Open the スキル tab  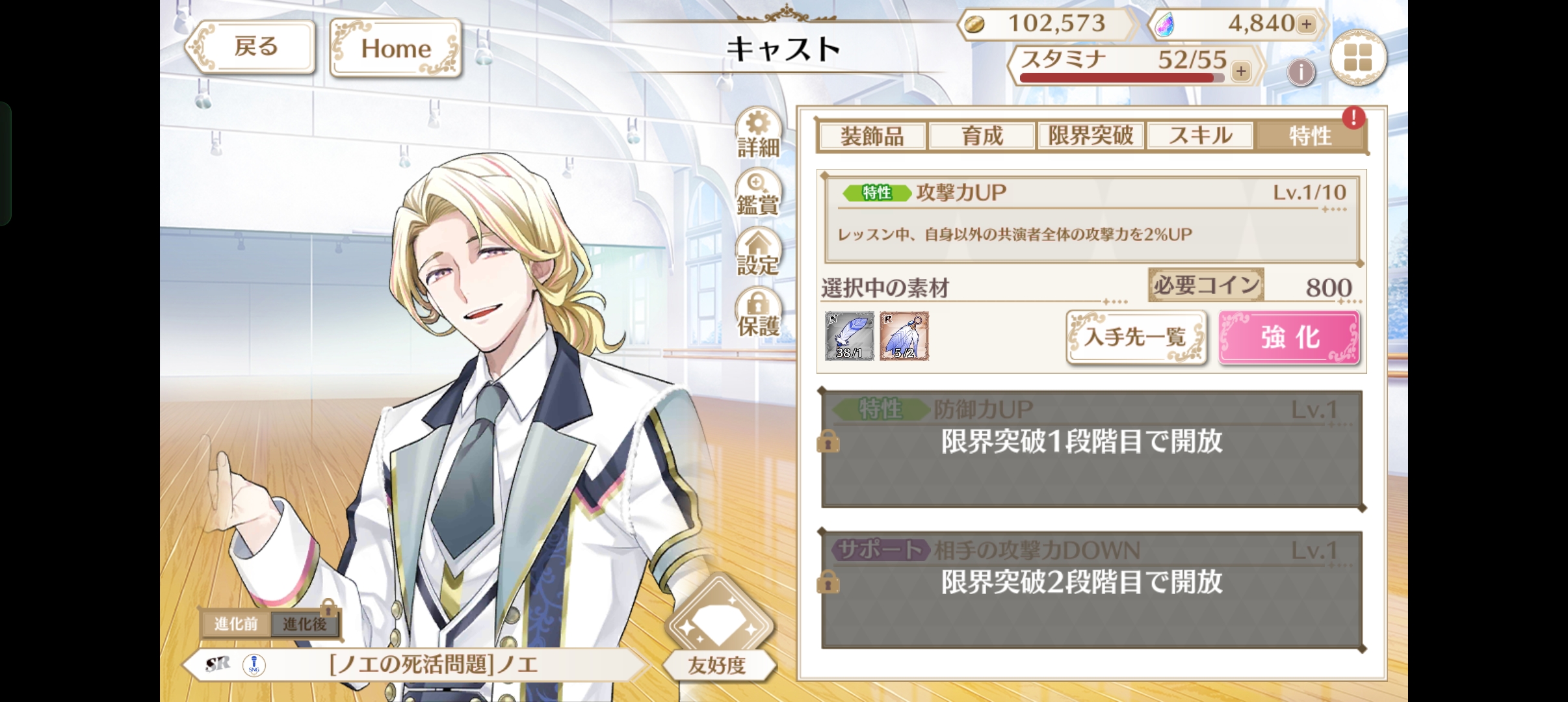pos(1200,136)
